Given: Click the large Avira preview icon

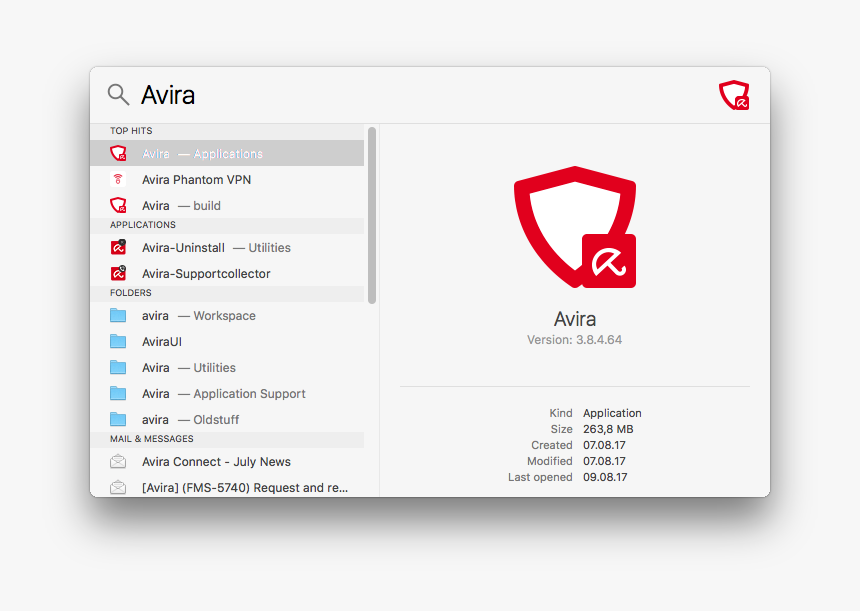Looking at the screenshot, I should pos(575,227).
